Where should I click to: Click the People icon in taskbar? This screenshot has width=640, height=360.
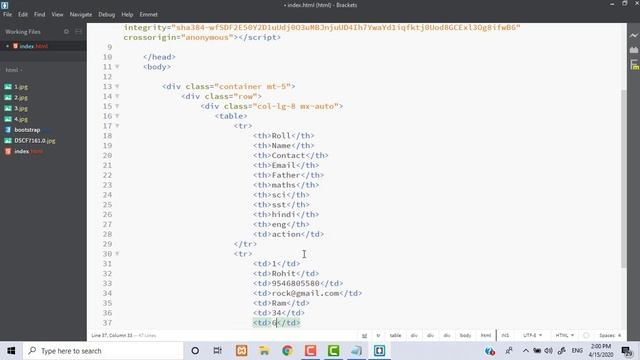pos(509,351)
